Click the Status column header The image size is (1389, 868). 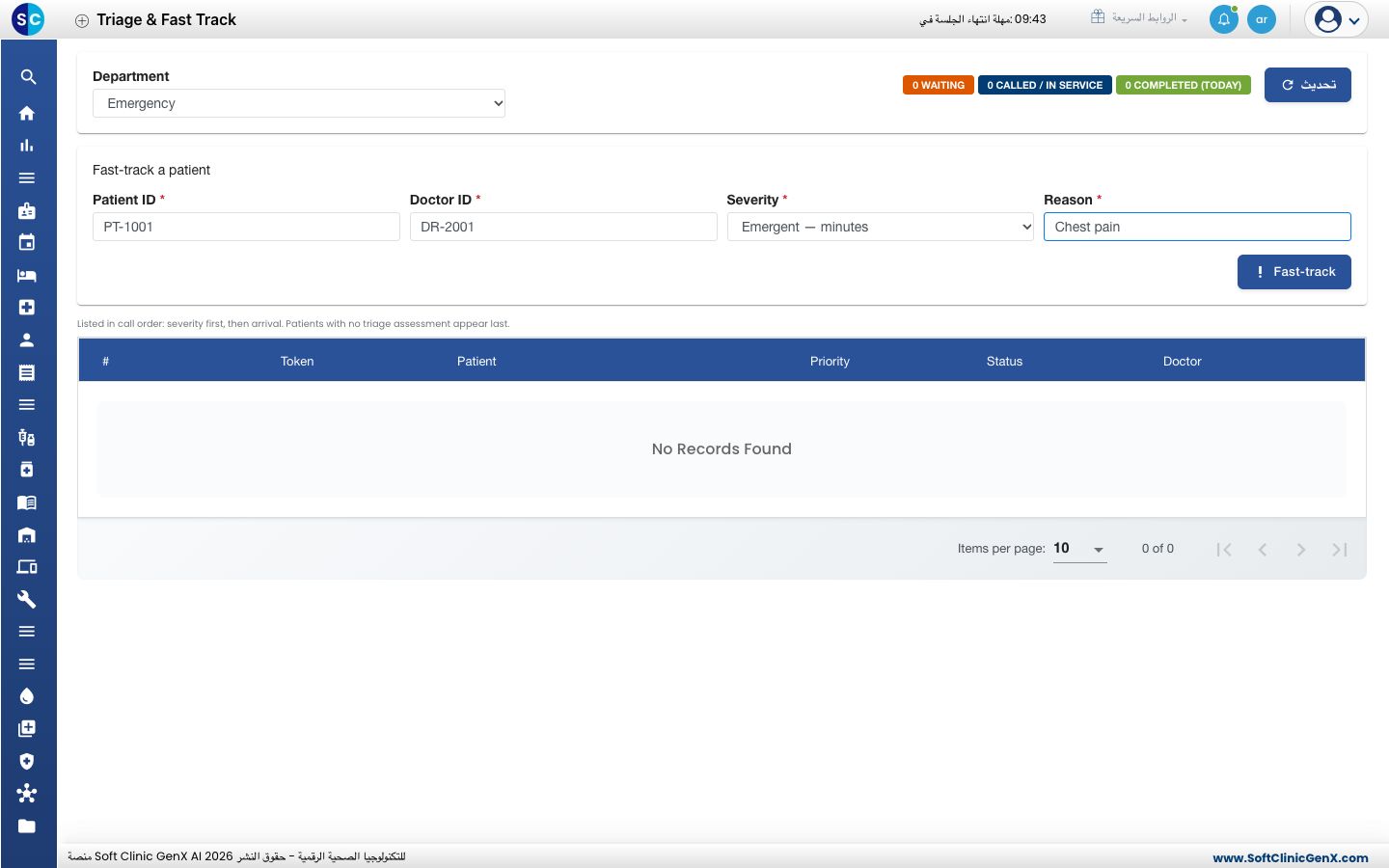1004,362
